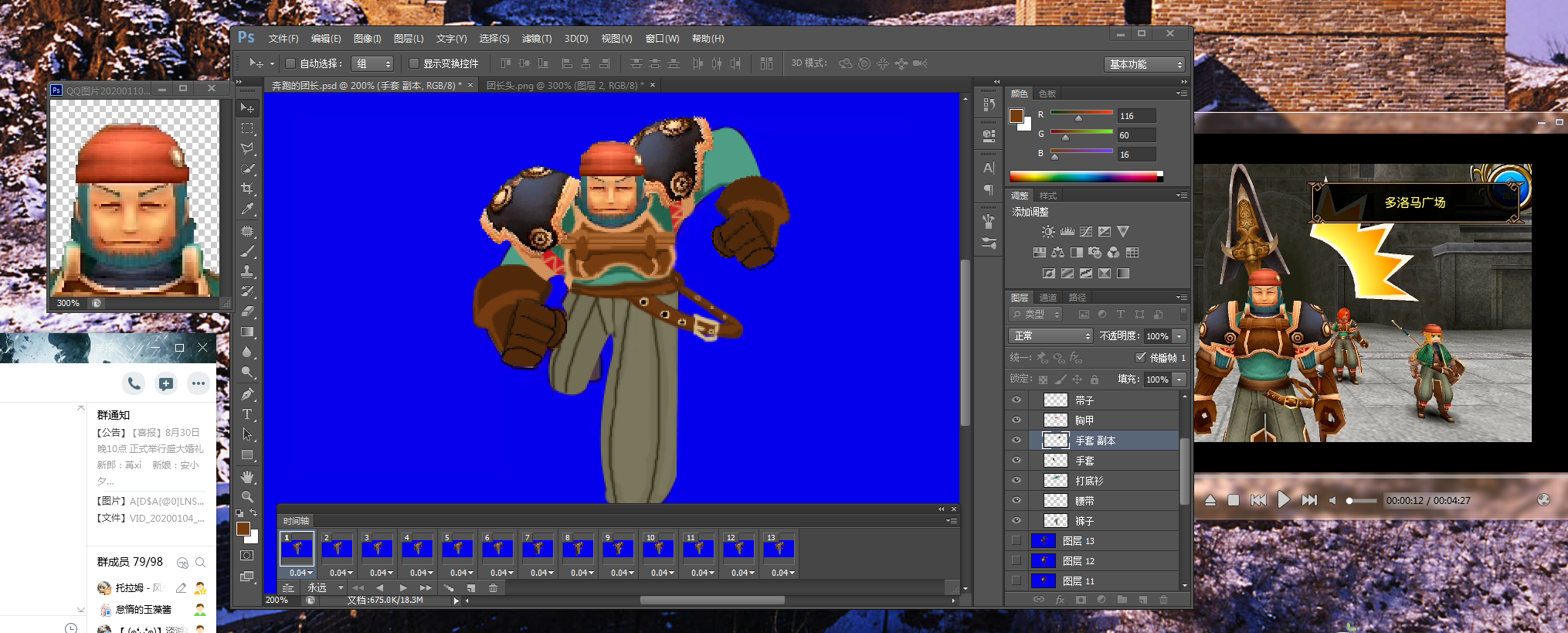Hide the 手套 副本 layer

pos(1016,441)
